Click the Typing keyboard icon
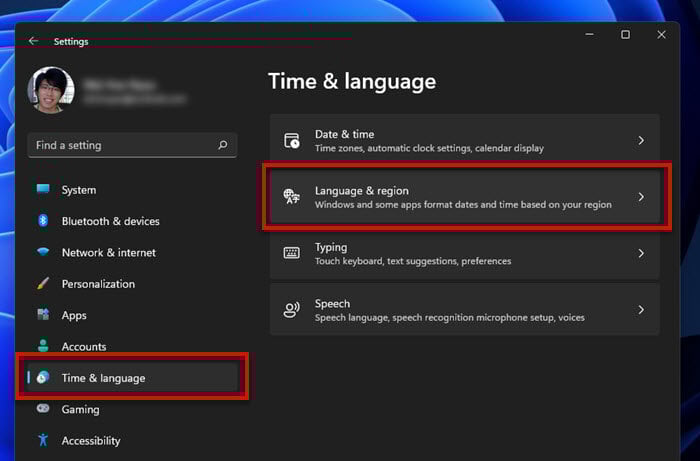Viewport: 700px width, 461px height. (292, 253)
